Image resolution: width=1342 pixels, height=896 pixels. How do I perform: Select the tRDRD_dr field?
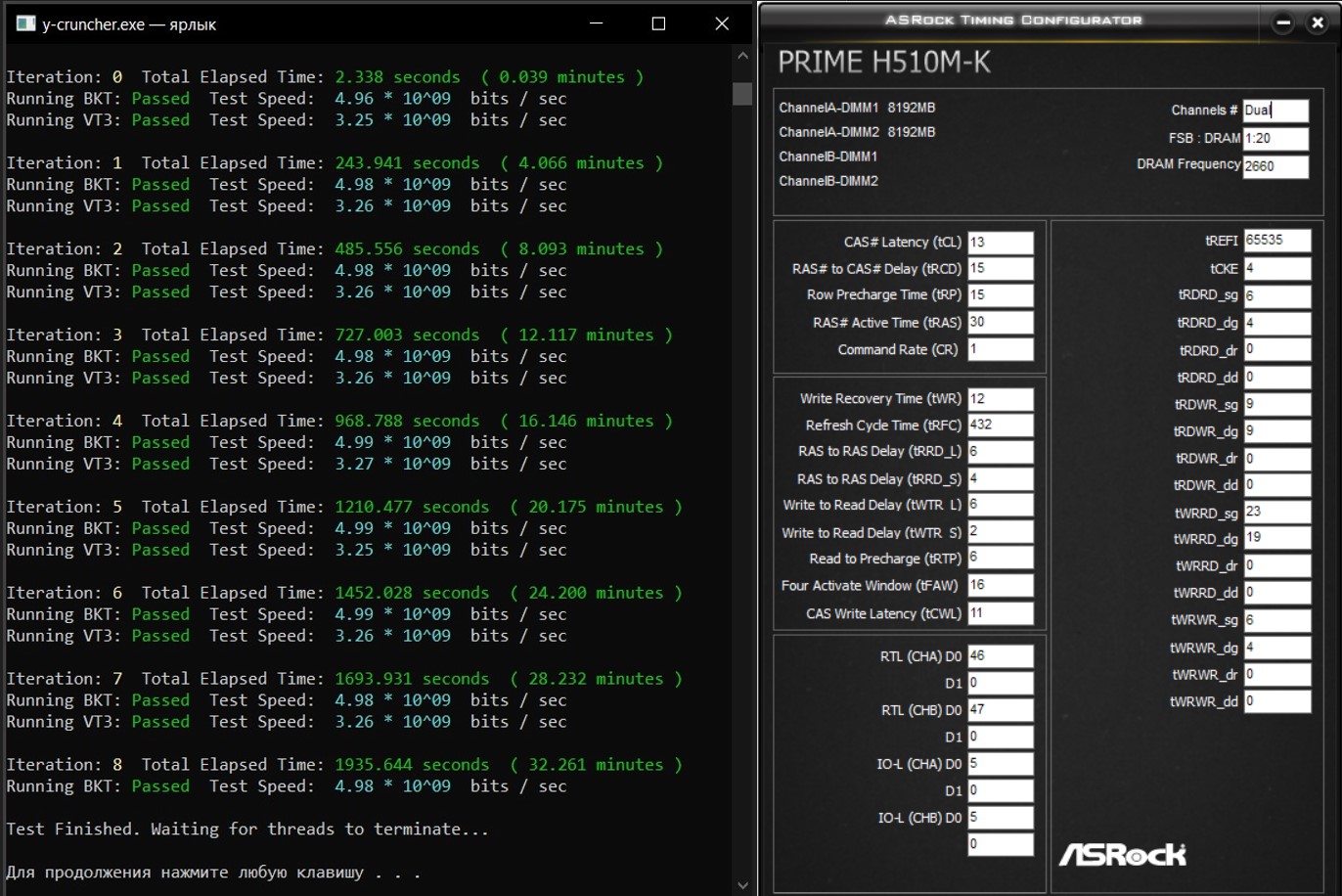pos(1276,349)
